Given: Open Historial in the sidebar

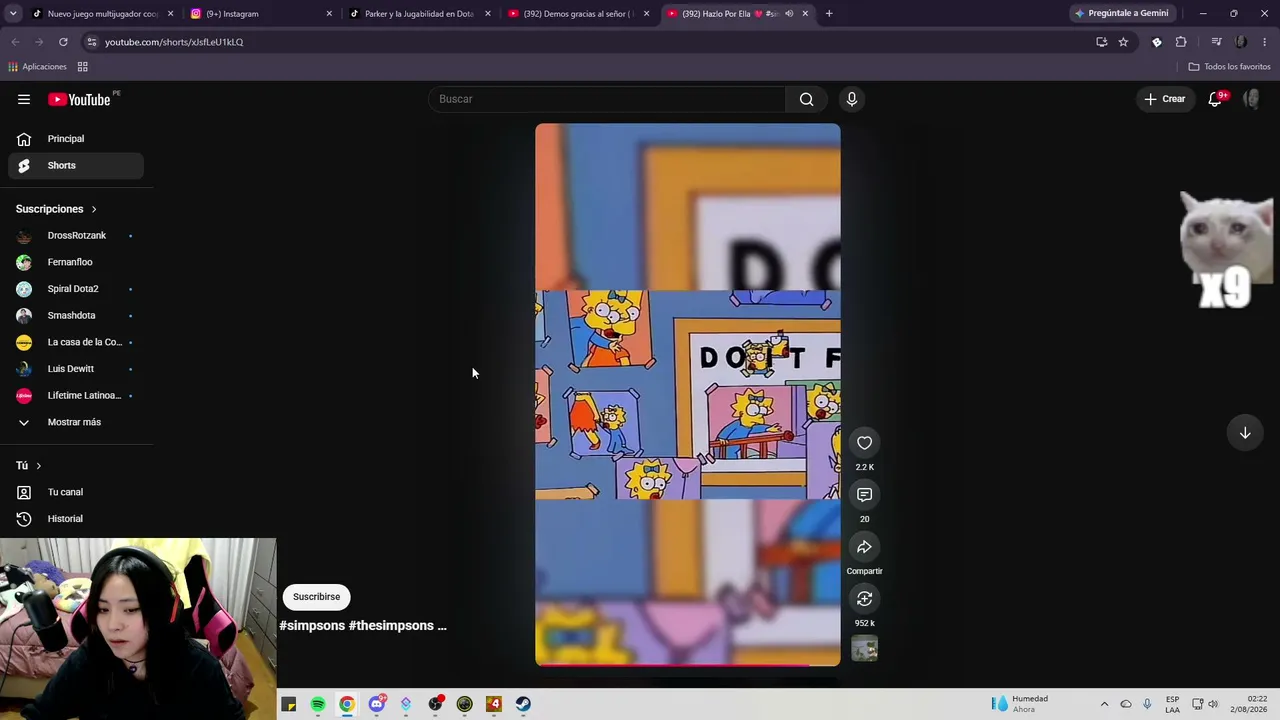Looking at the screenshot, I should (75, 519).
